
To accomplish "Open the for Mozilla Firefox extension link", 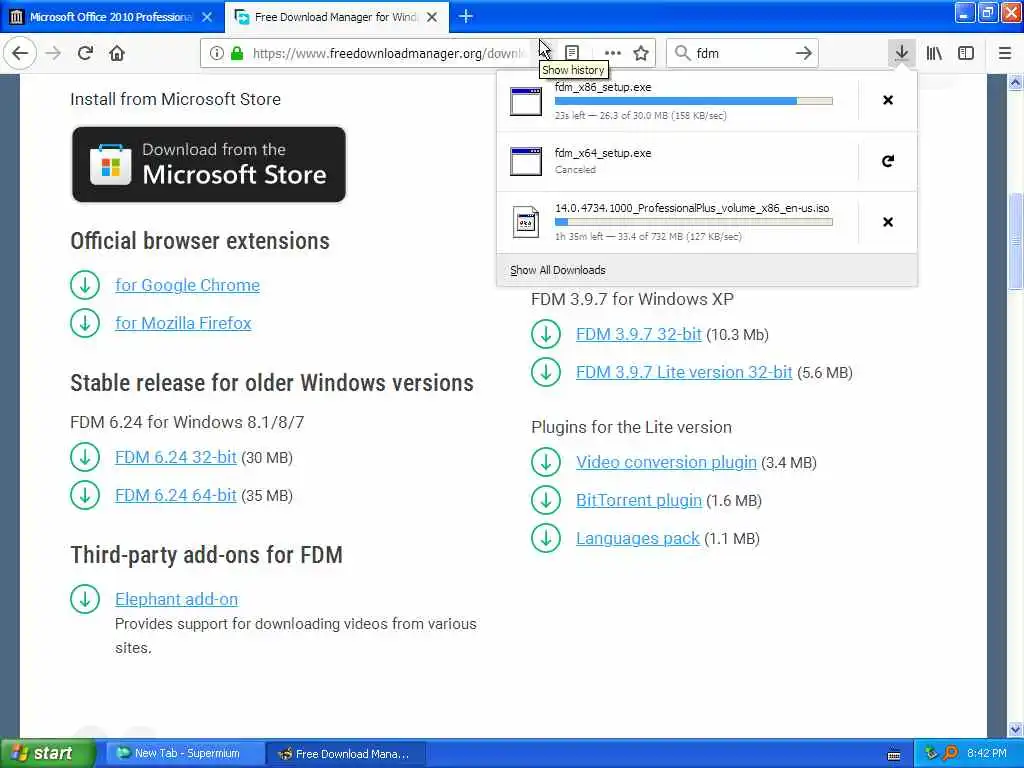I will (183, 323).
